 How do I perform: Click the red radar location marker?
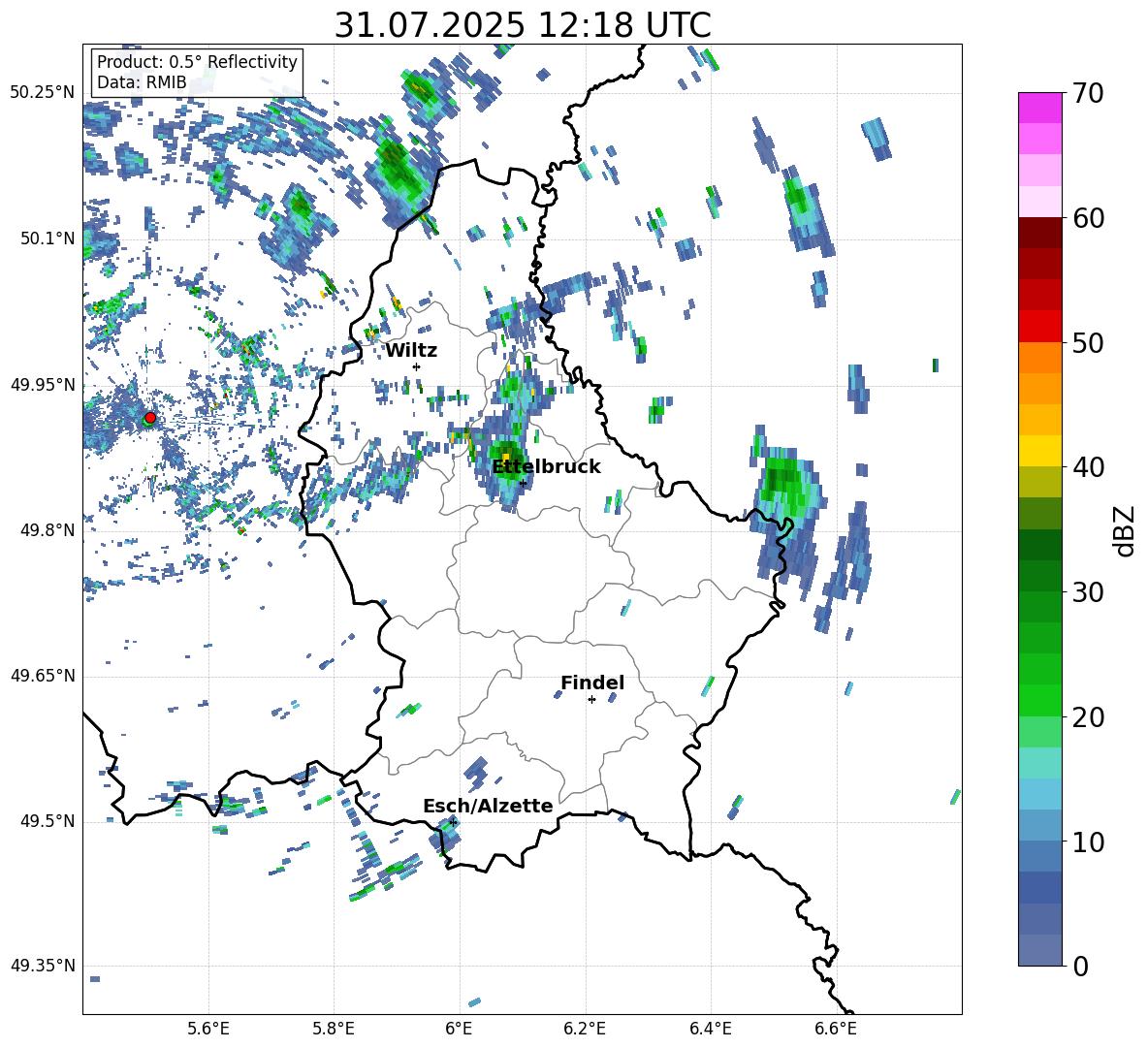(150, 418)
